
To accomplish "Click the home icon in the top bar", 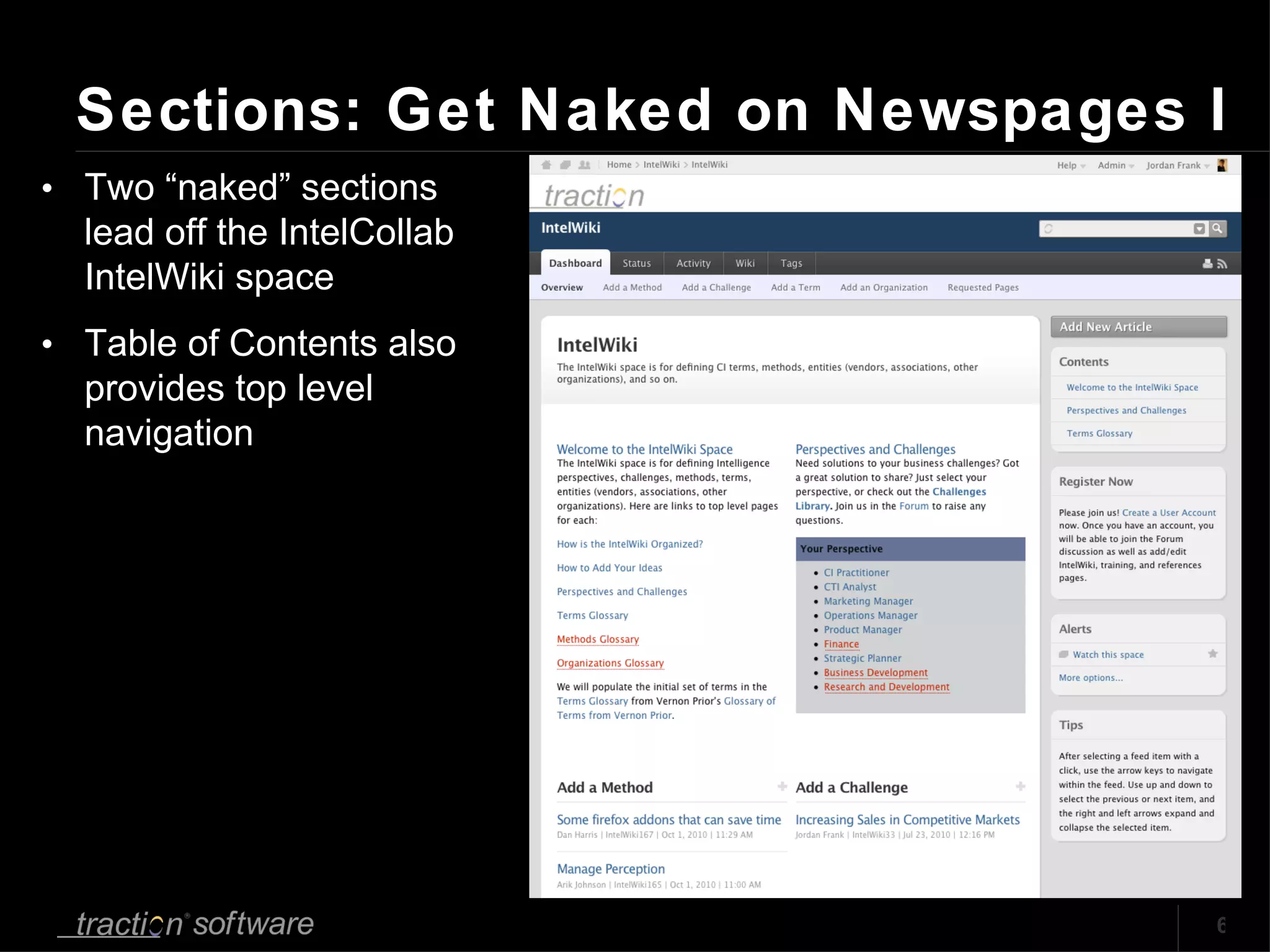I will tap(546, 165).
